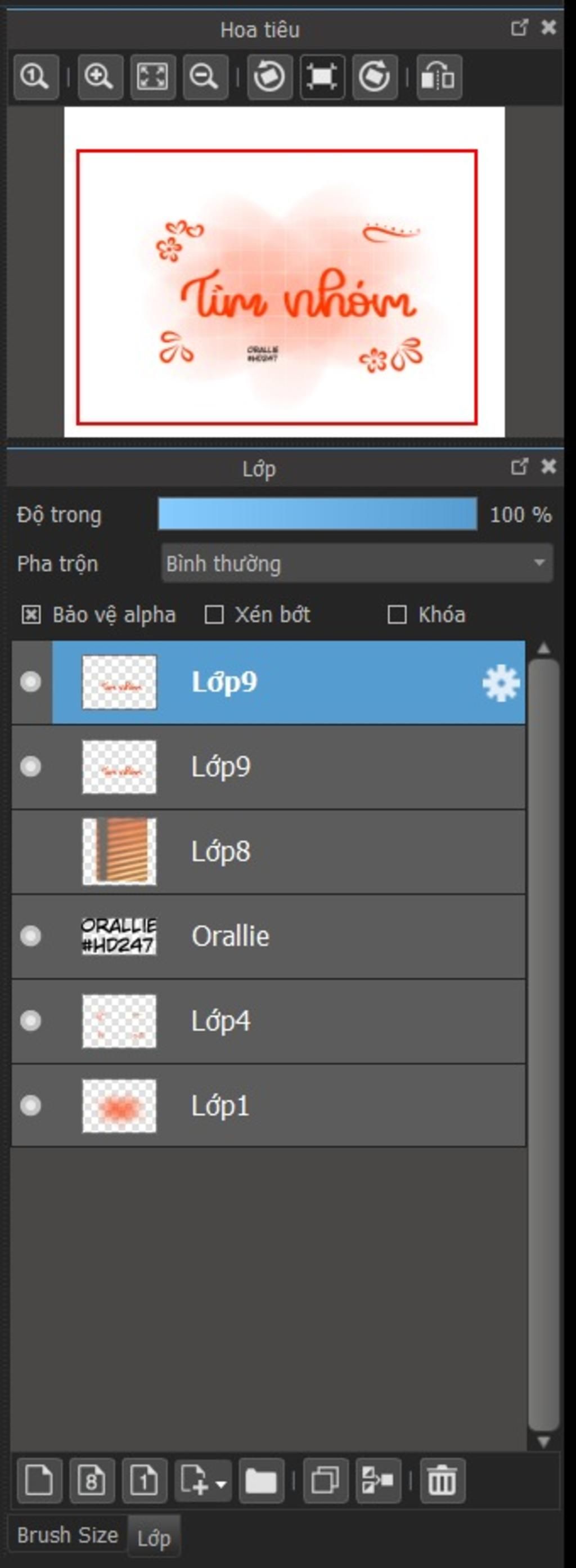Viewport: 576px width, 1568px height.
Task: Delete the selected layer with trash icon
Action: (442, 1480)
